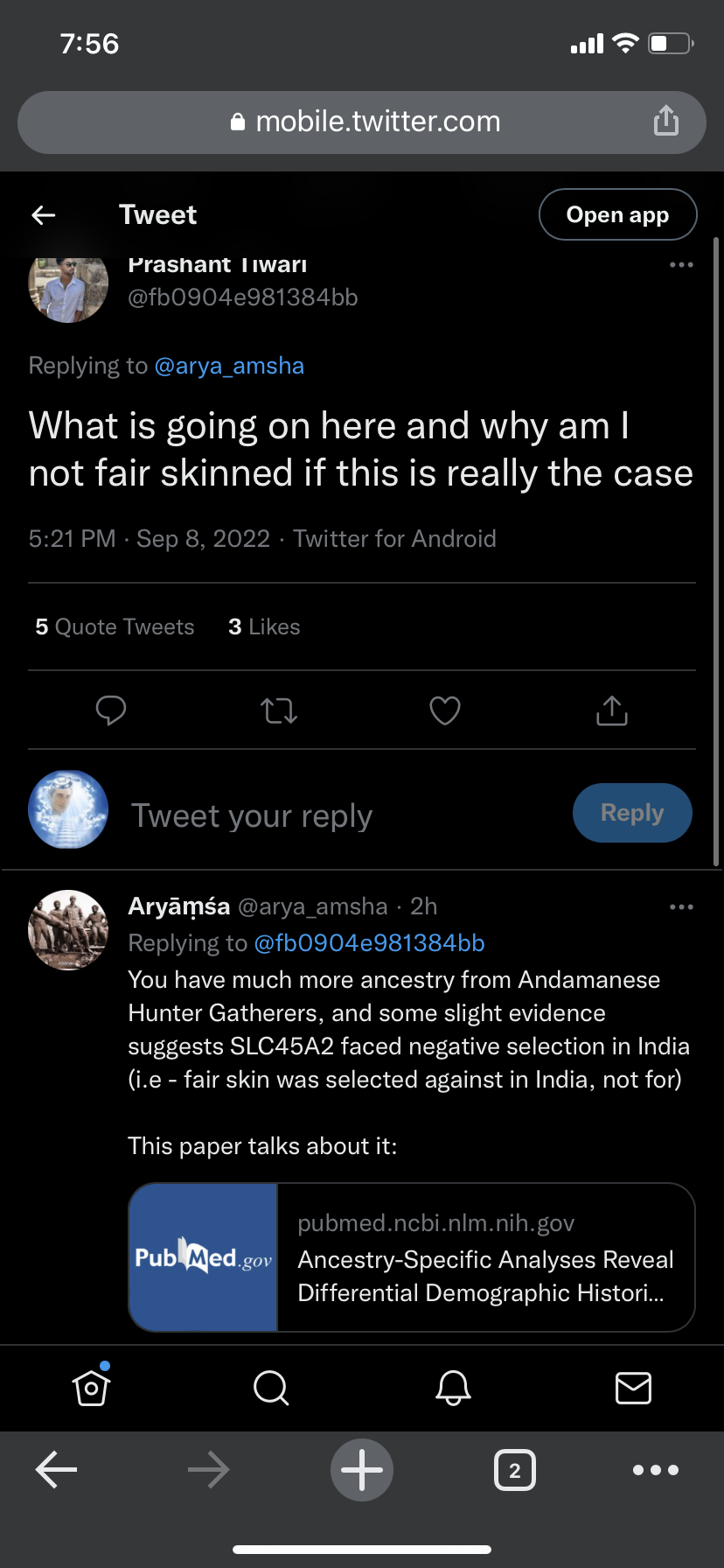
Task: Open the PubMed link preview card
Action: point(412,1257)
